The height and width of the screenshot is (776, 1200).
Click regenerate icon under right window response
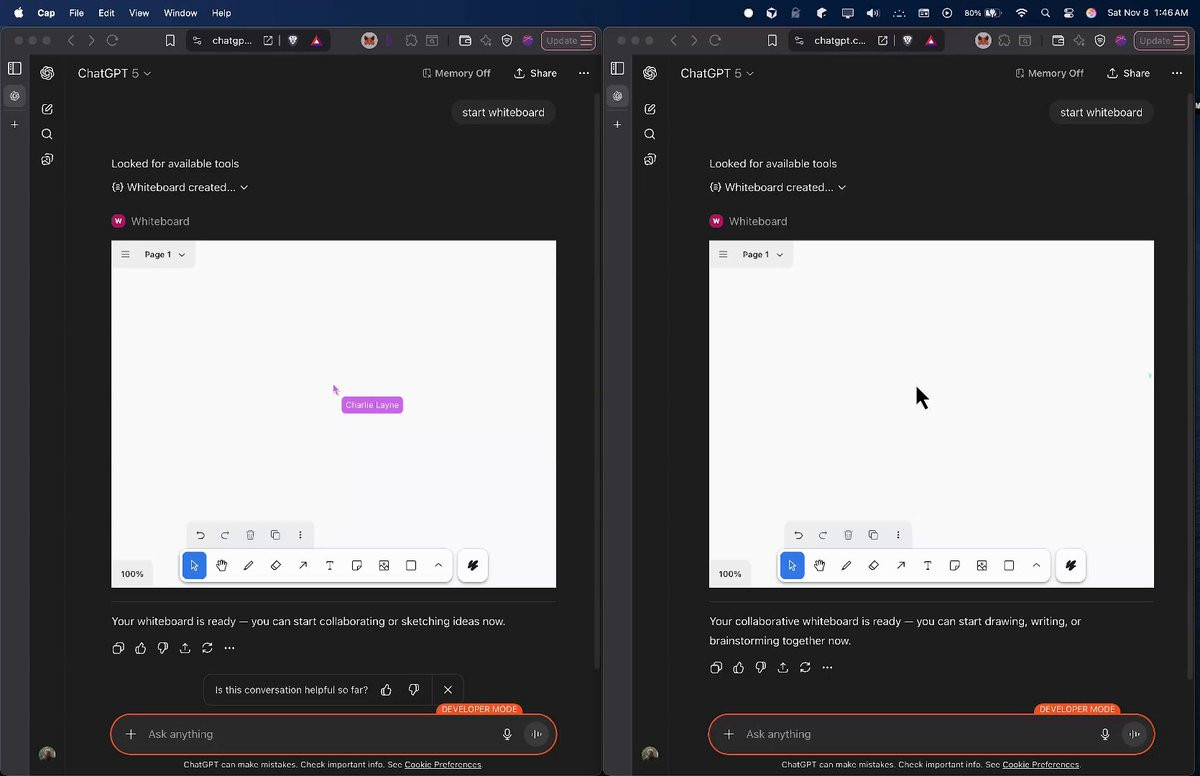(x=805, y=668)
